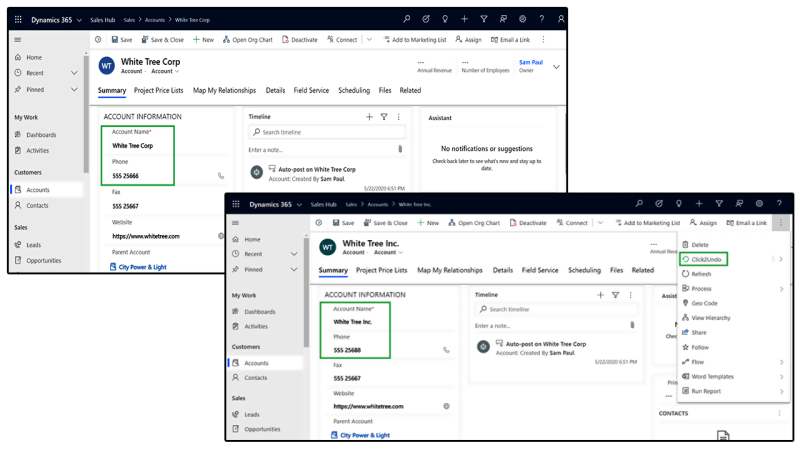This screenshot has width=800, height=450.
Task: Click the Delete trash icon in menu
Action: [685, 244]
